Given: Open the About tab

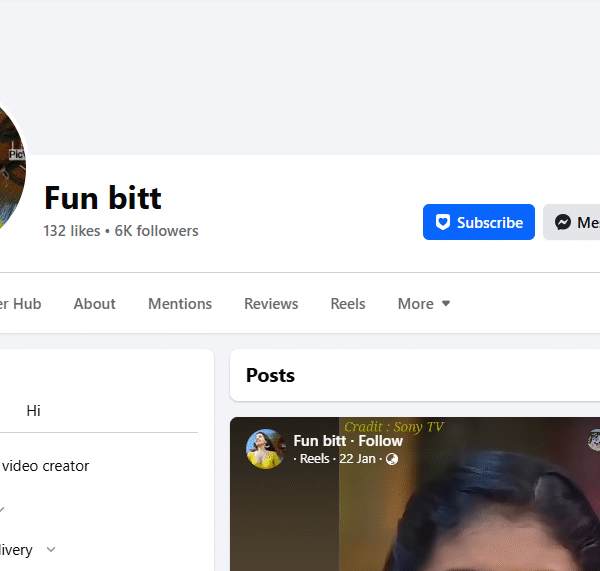Looking at the screenshot, I should pyautogui.click(x=95, y=303).
